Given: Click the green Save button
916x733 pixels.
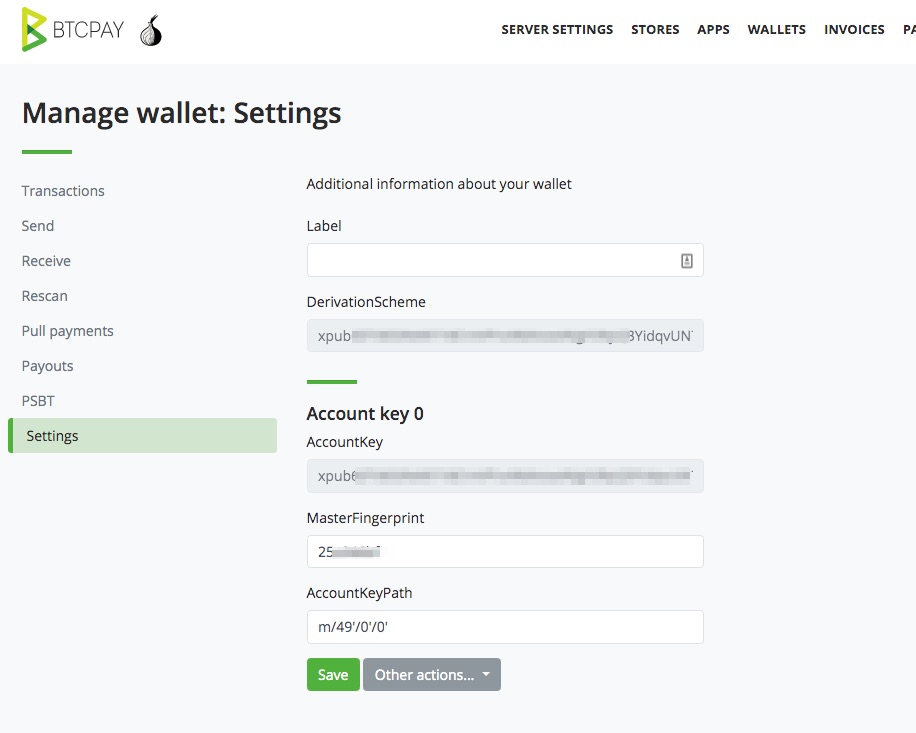Looking at the screenshot, I should pos(333,675).
